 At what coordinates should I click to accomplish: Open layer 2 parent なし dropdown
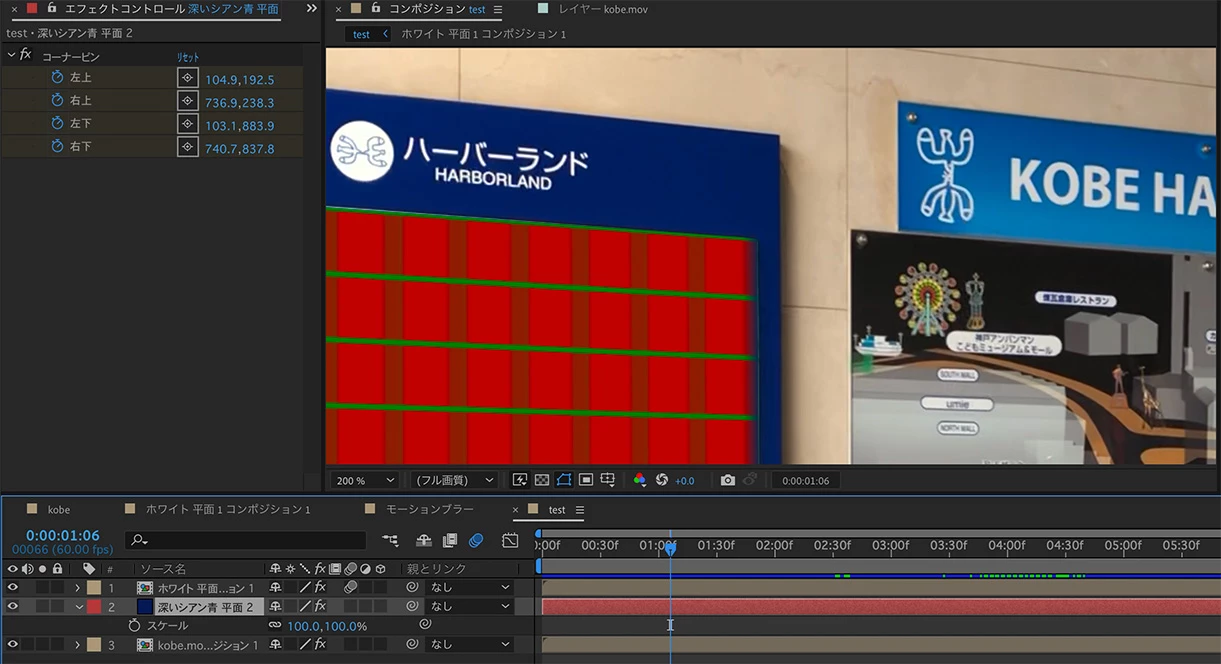point(470,606)
